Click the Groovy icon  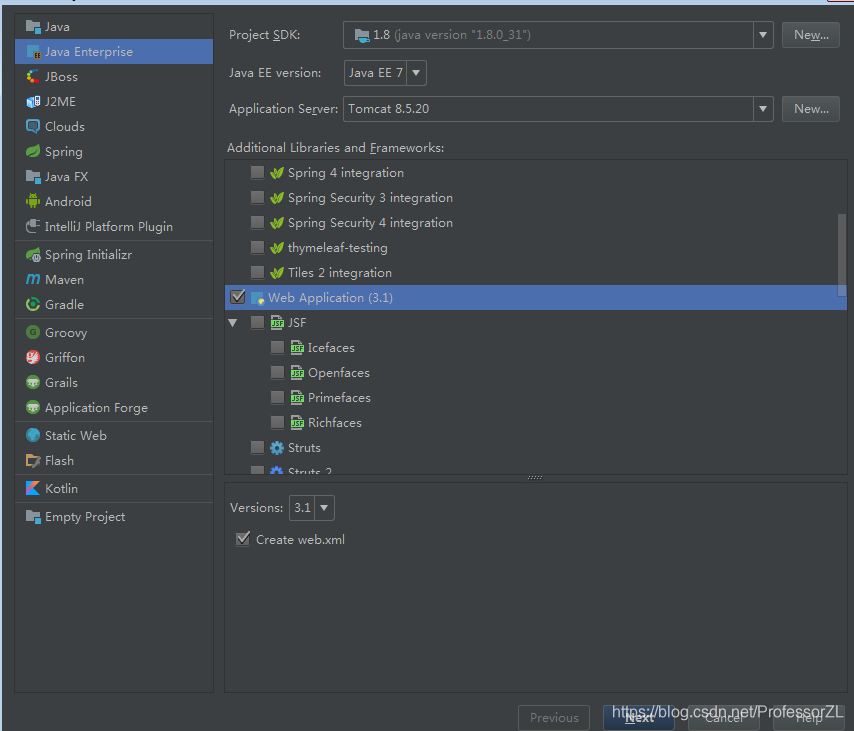click(33, 332)
